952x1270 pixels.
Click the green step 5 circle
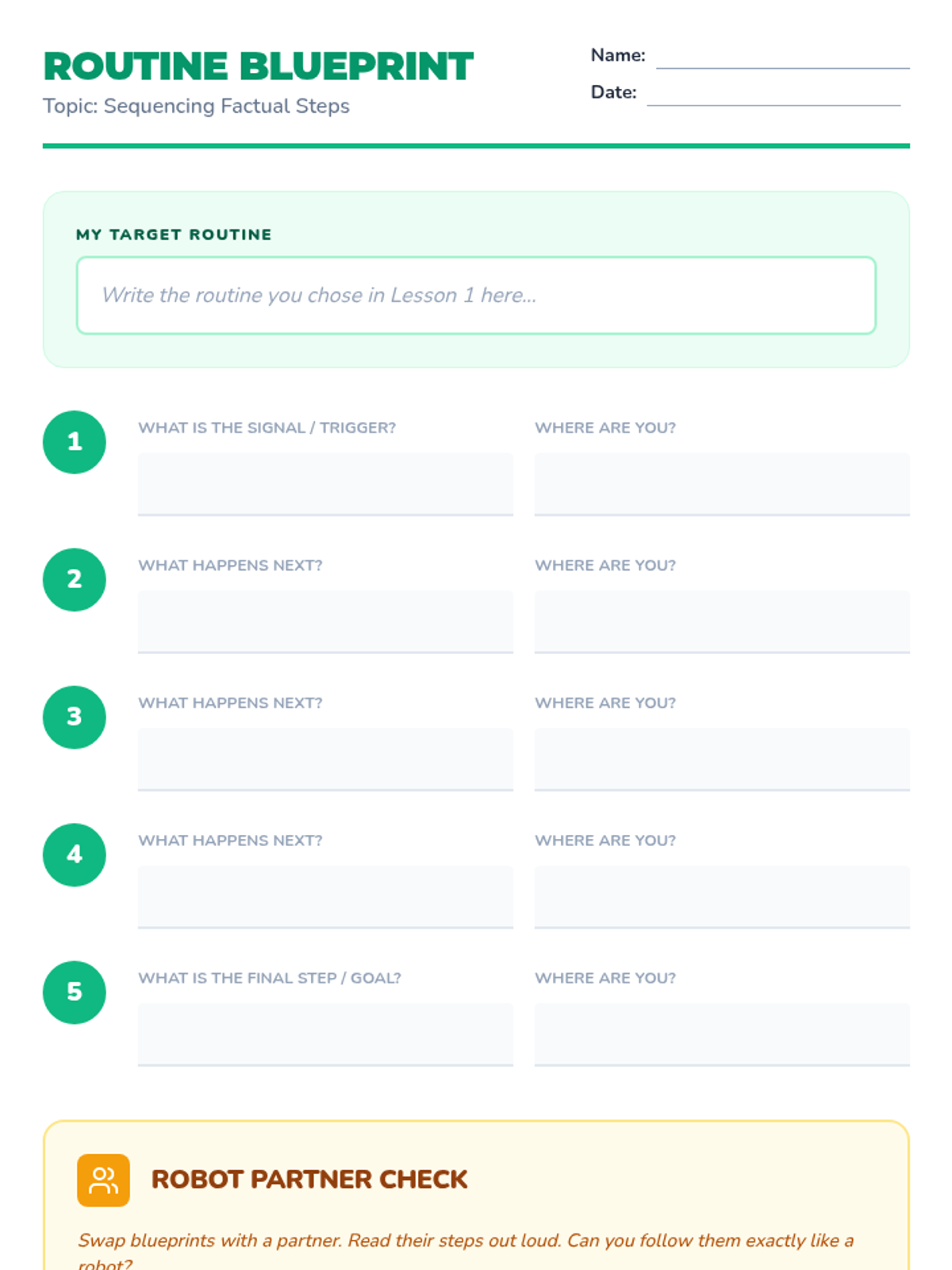pyautogui.click(x=75, y=992)
